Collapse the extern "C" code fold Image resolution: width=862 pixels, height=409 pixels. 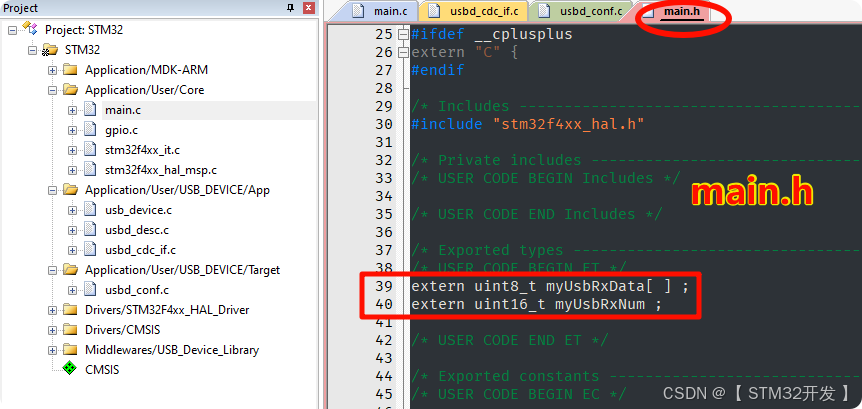point(403,52)
